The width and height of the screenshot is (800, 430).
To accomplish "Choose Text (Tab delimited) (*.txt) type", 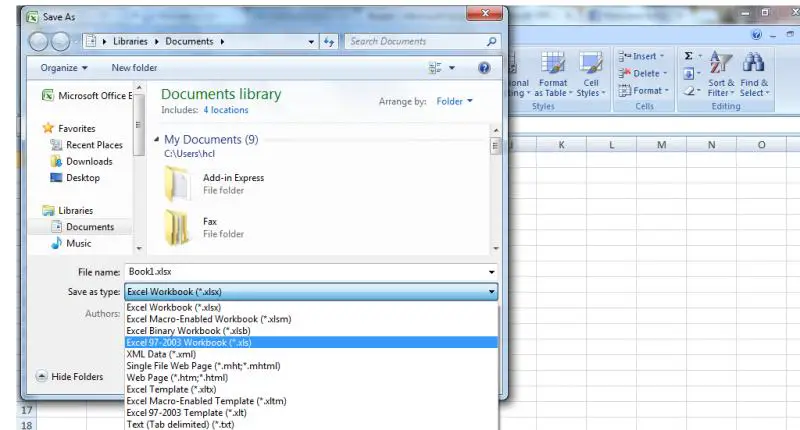I will point(311,424).
